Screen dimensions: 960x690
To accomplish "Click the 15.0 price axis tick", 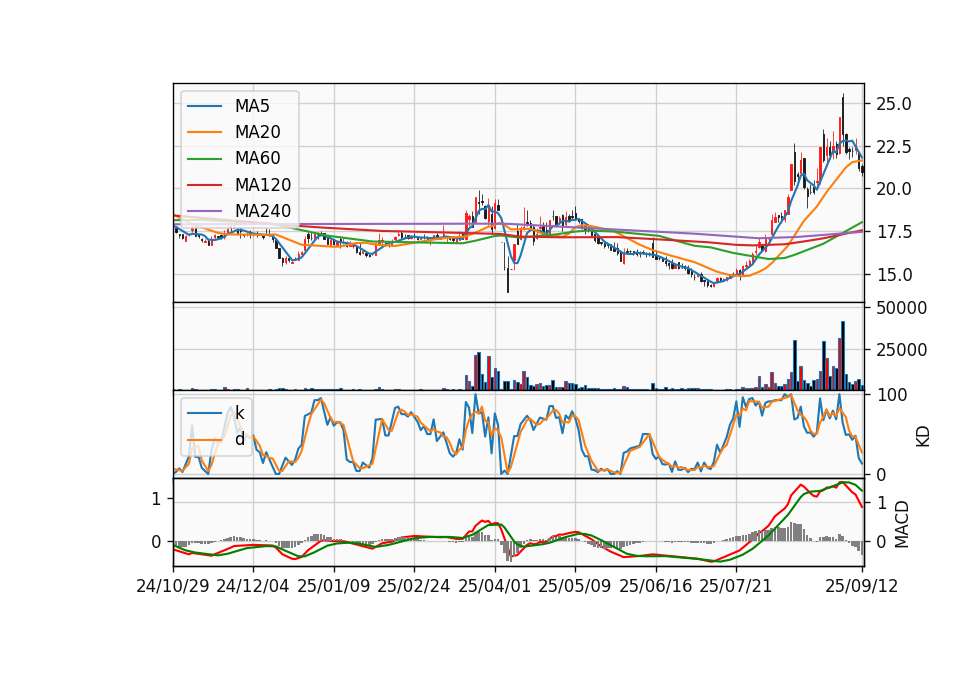I will 893,275.
